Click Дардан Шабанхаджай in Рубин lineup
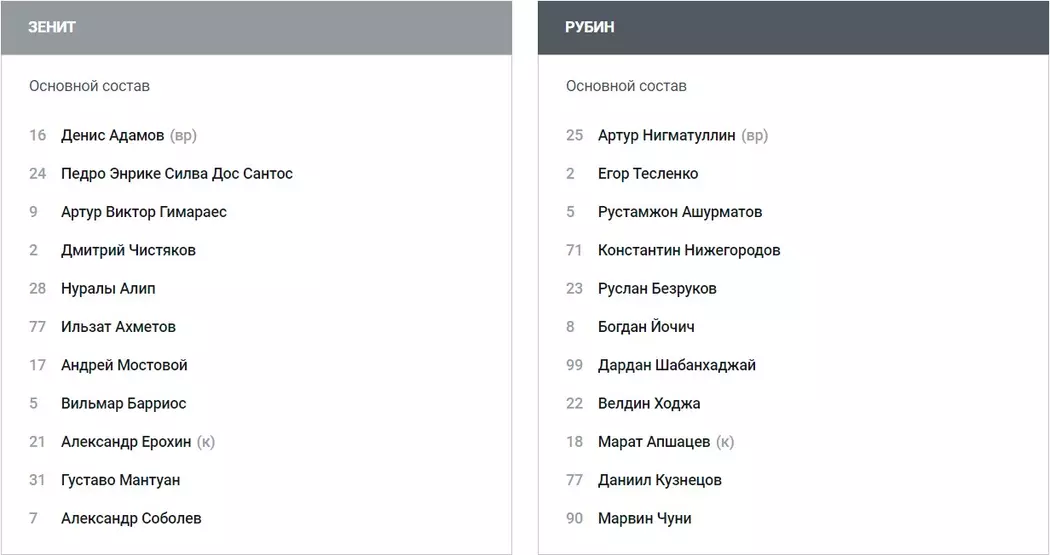The height and width of the screenshot is (555, 1050). [x=677, y=365]
